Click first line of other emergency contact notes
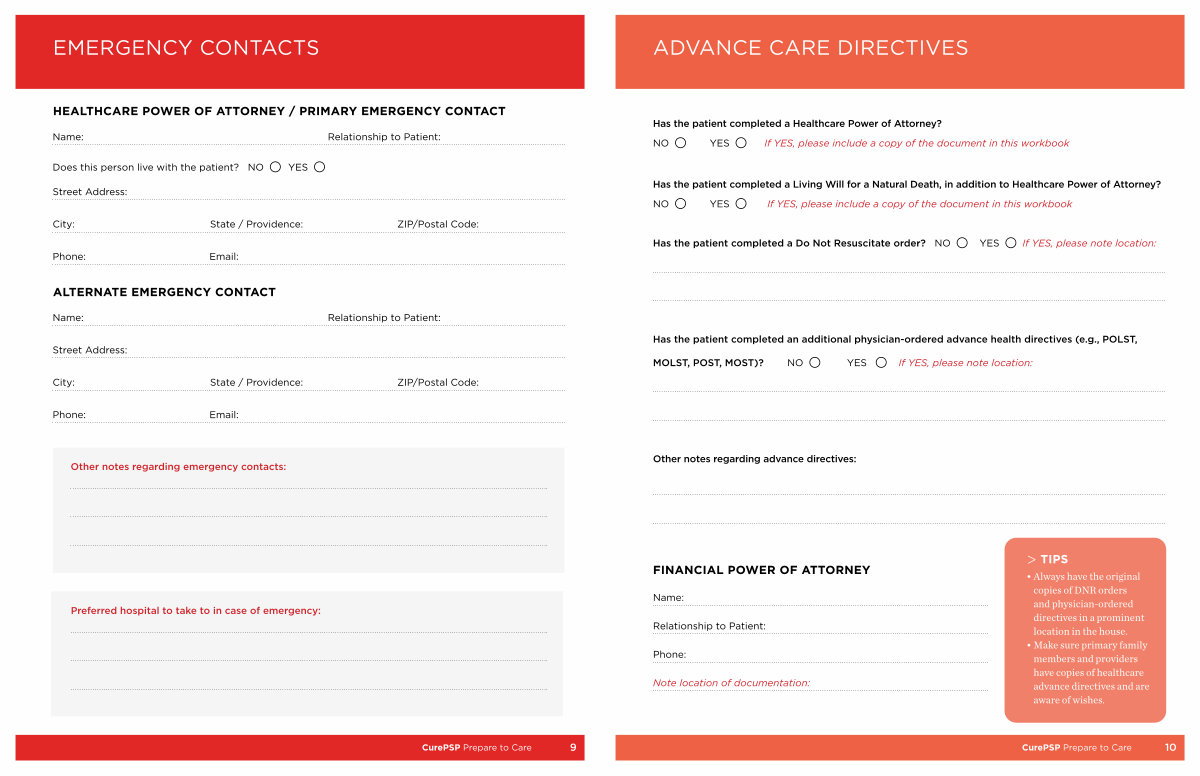 point(308,483)
